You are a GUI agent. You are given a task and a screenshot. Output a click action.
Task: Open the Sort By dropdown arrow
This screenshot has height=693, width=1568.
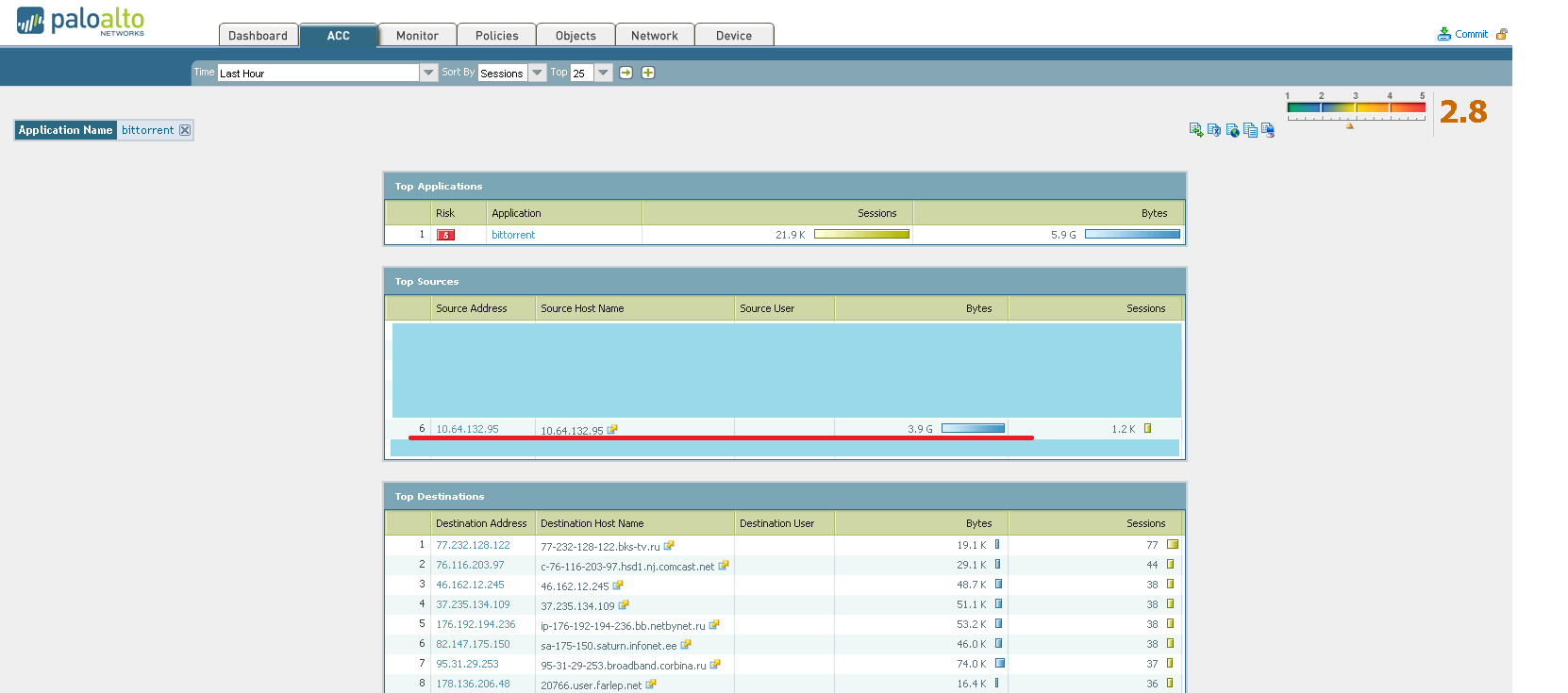(537, 73)
